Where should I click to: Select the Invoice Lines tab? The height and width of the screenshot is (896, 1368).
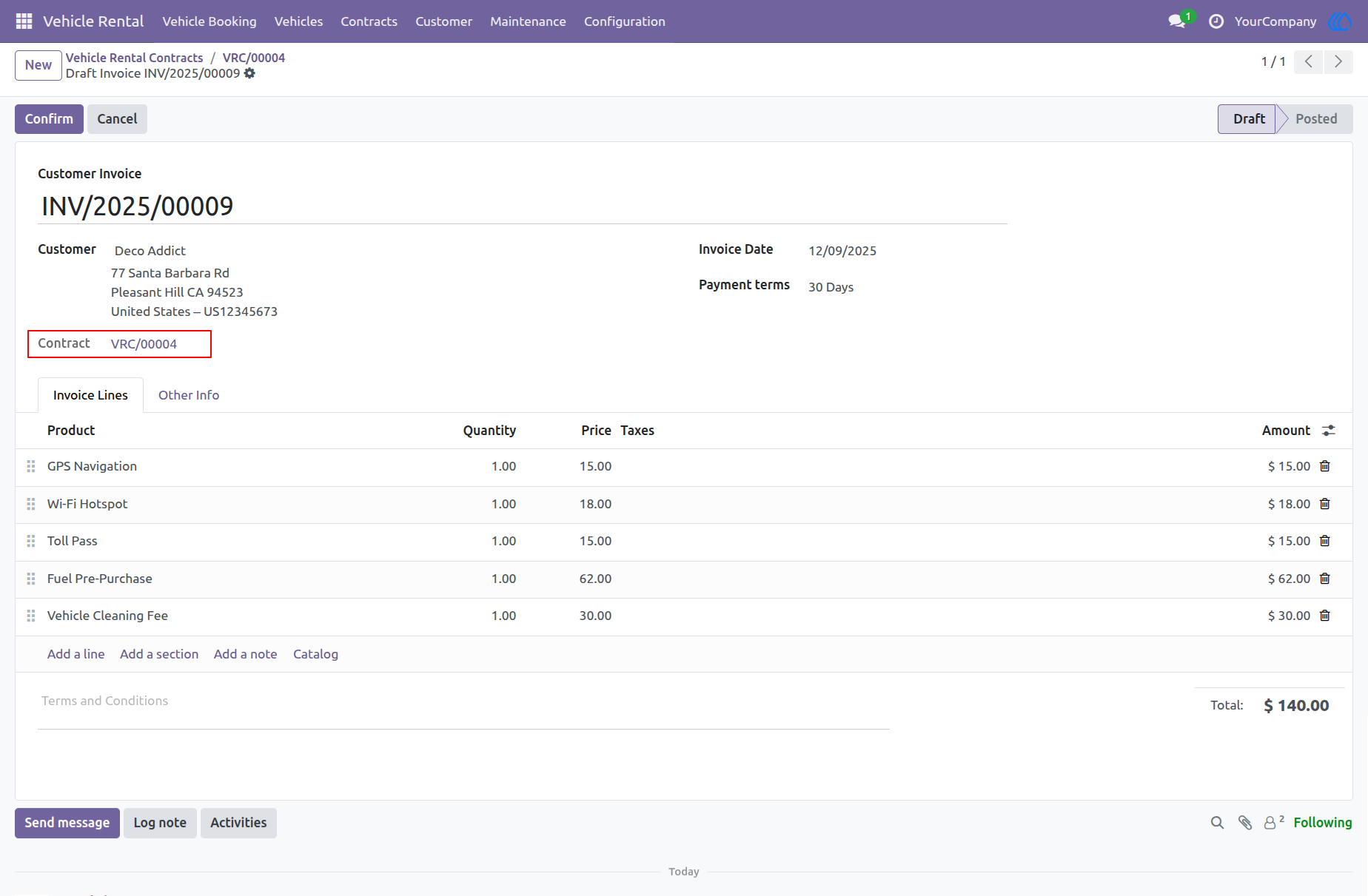pyautogui.click(x=90, y=395)
